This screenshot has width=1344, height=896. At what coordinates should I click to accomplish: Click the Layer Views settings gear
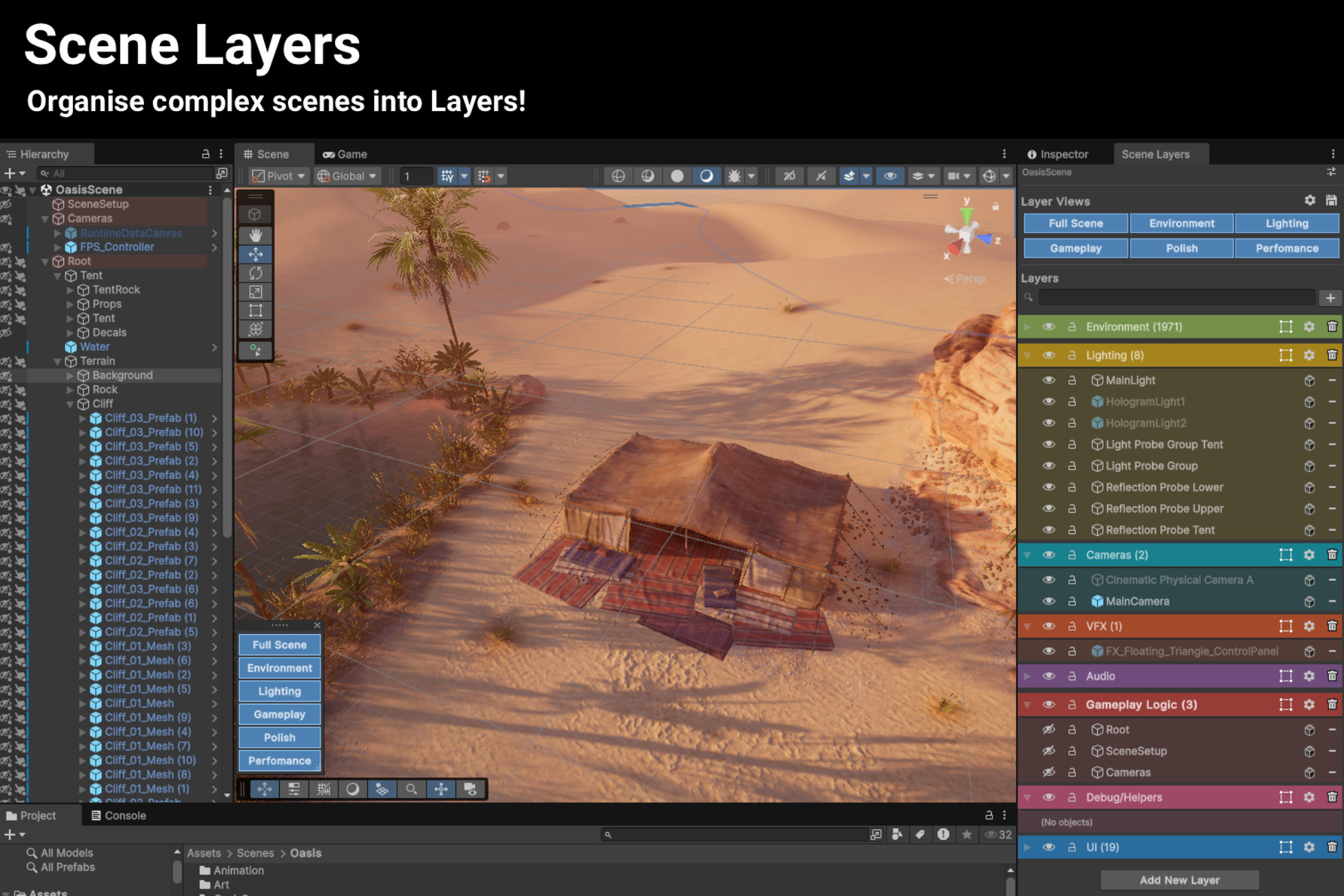point(1310,200)
